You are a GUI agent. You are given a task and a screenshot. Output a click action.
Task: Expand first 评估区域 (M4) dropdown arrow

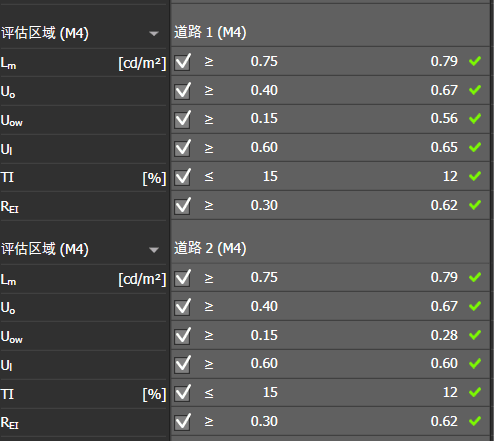(x=154, y=33)
